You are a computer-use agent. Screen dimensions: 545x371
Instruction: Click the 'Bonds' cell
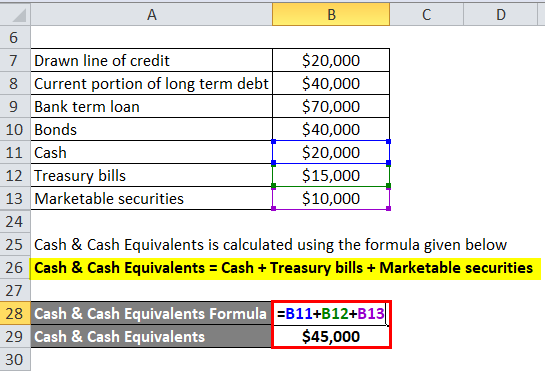152,129
